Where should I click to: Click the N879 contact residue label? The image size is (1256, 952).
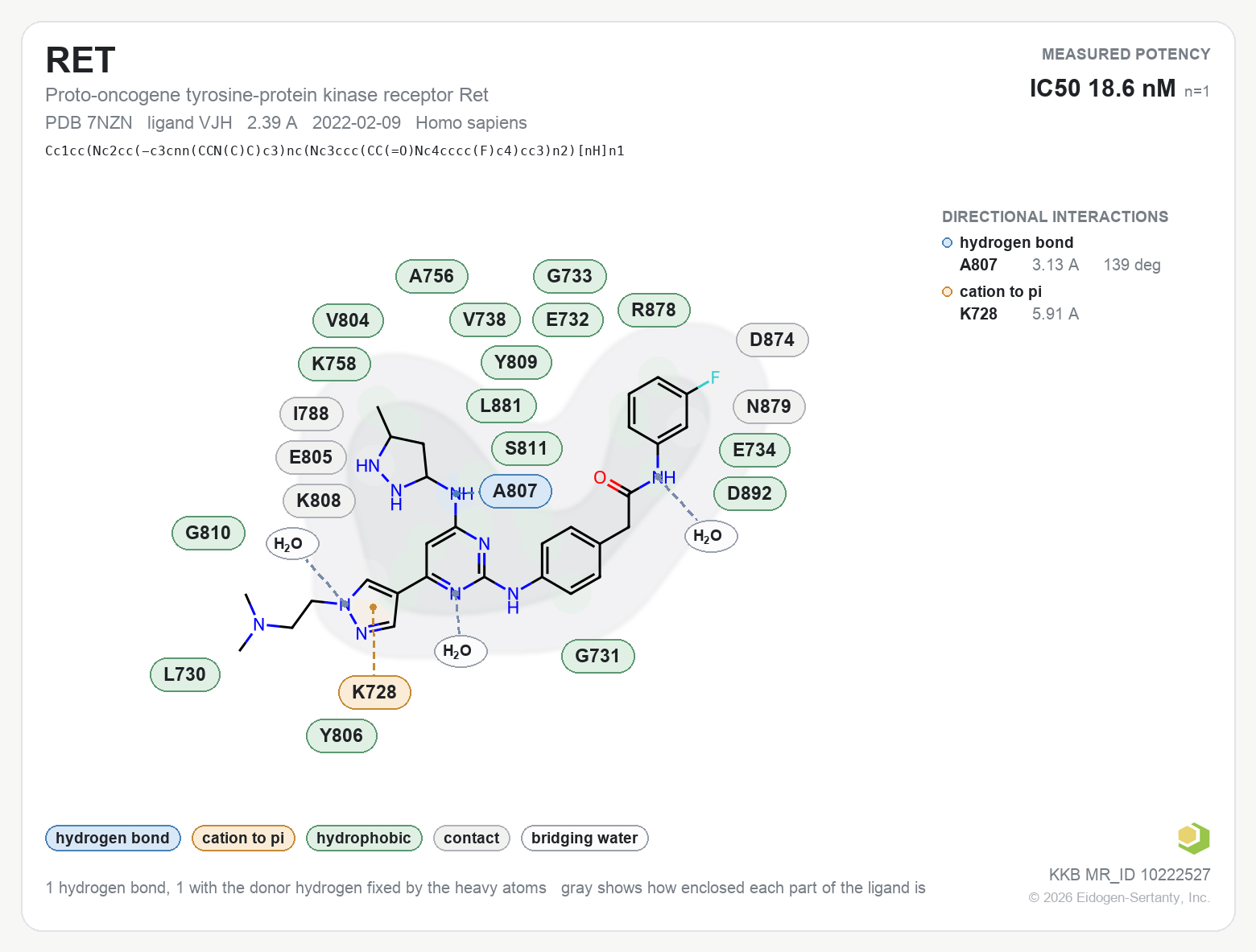pyautogui.click(x=769, y=406)
